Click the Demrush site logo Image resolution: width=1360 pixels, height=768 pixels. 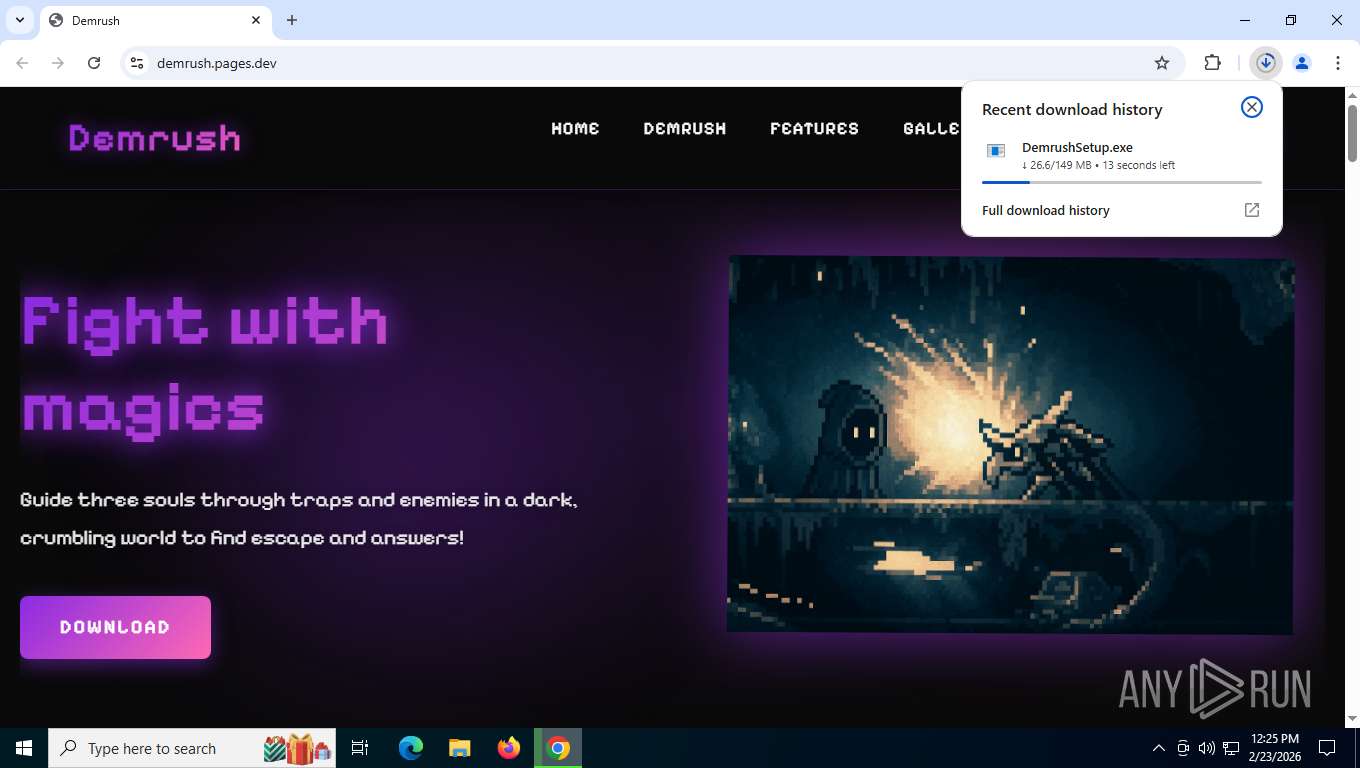[155, 137]
